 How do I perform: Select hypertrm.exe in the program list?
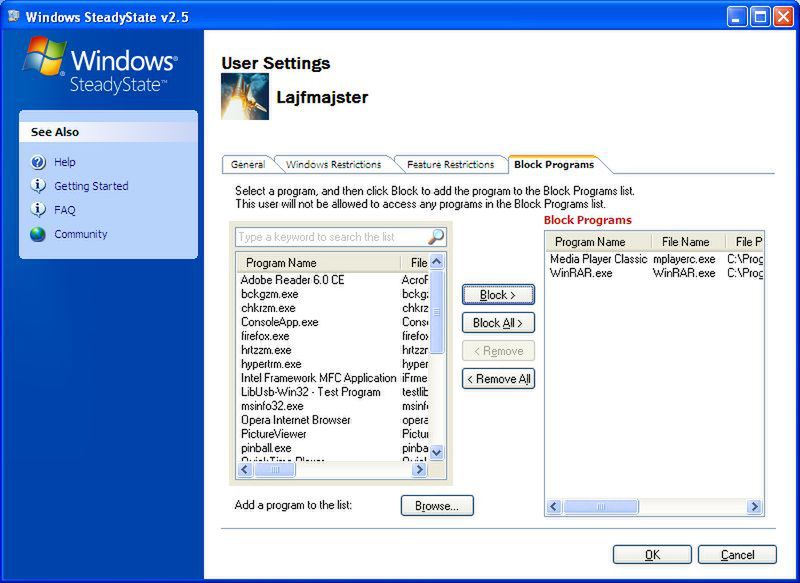(334, 364)
